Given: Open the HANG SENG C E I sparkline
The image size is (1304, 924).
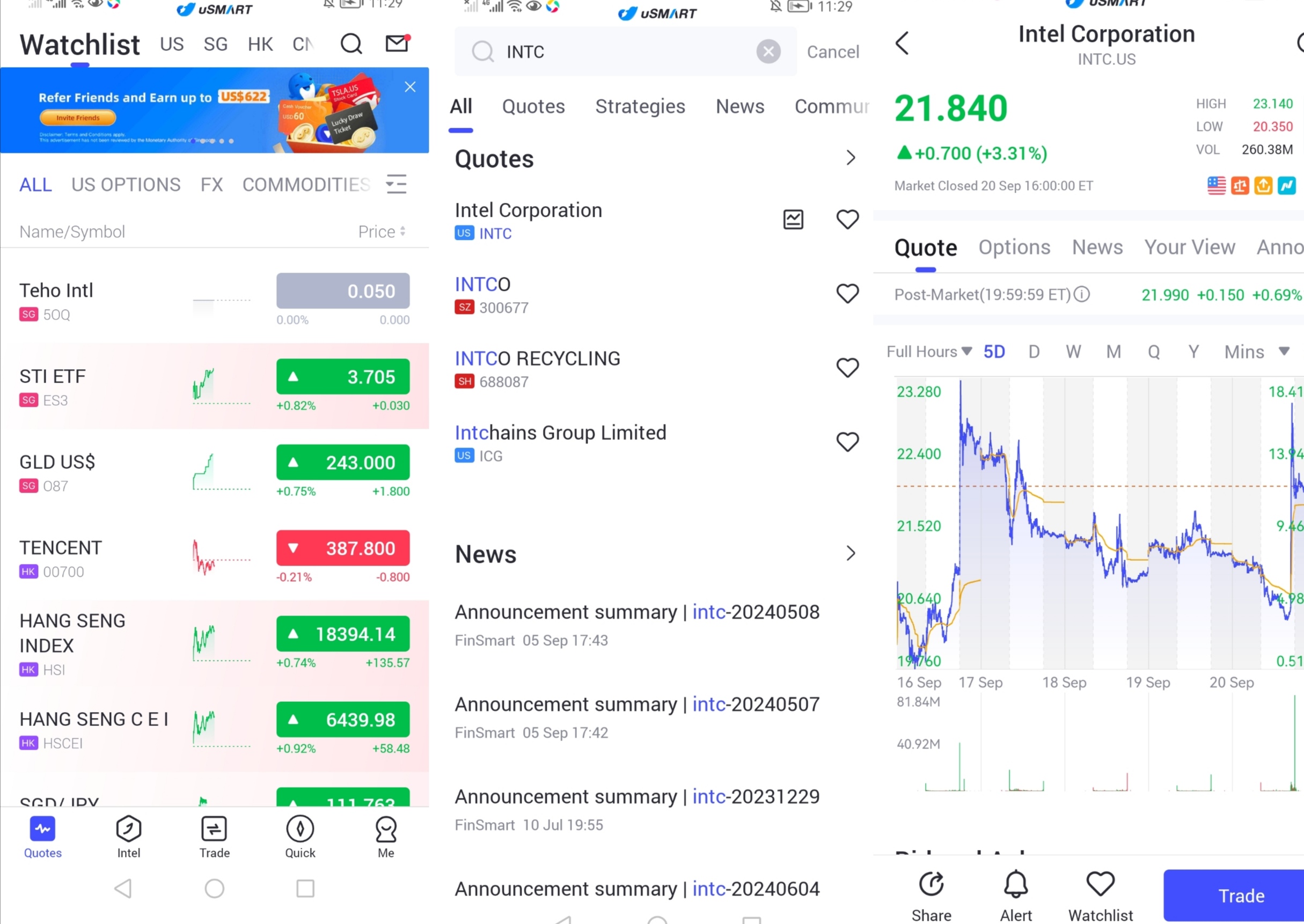Looking at the screenshot, I should point(221,728).
